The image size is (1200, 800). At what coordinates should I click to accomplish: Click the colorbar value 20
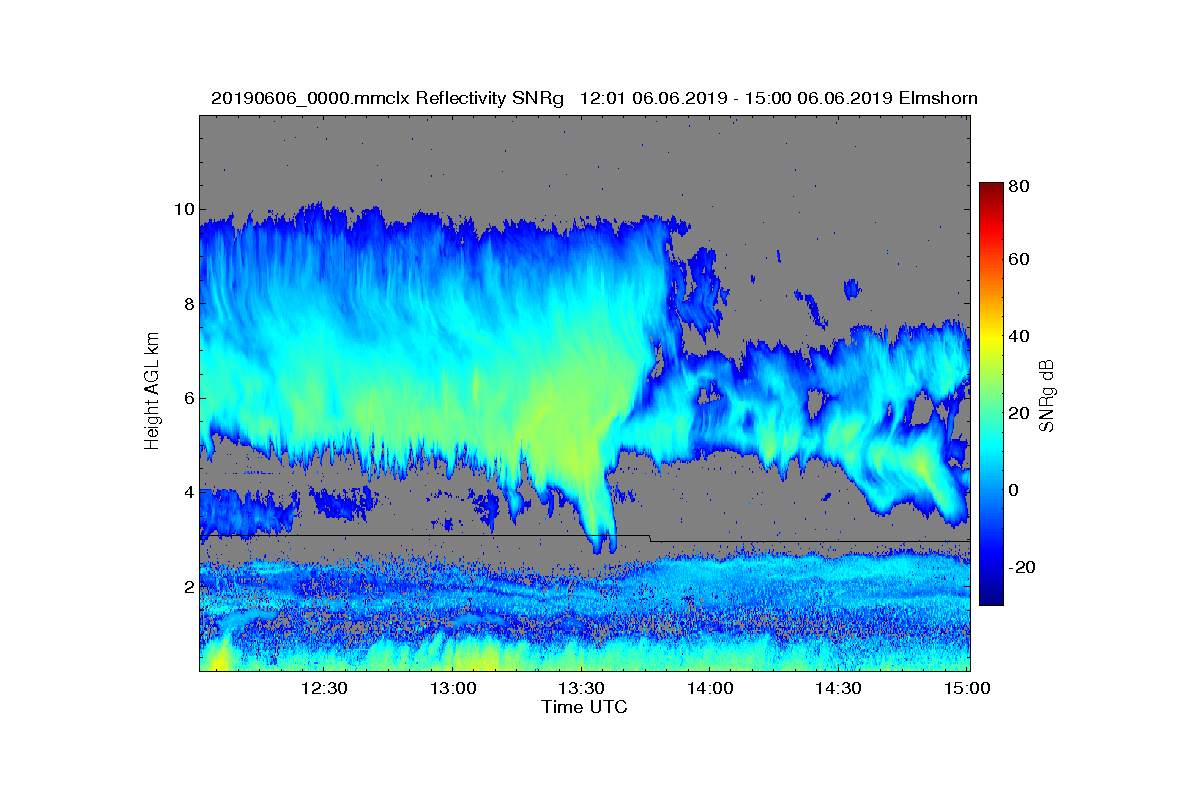(1020, 413)
